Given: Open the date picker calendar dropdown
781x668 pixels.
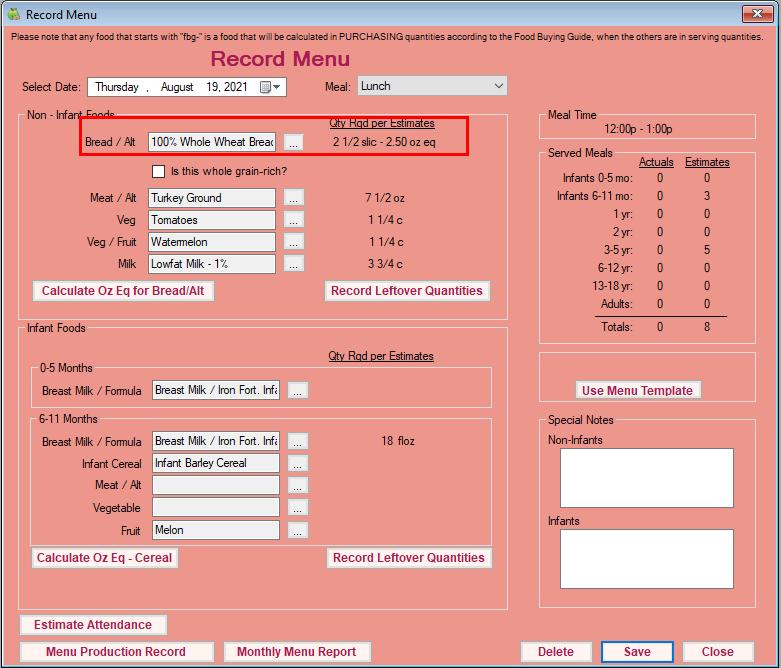Looking at the screenshot, I should click(271, 87).
